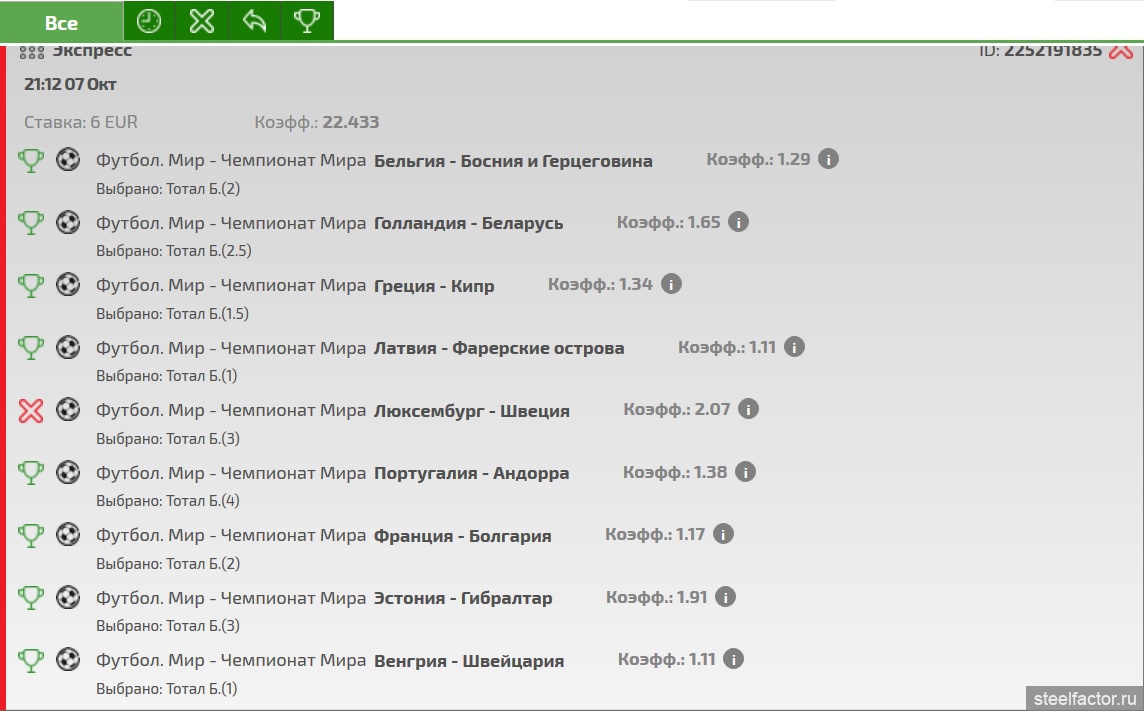The image size is (1144, 711).
Task: View info on Франция - Болгария odds
Action: [x=723, y=534]
